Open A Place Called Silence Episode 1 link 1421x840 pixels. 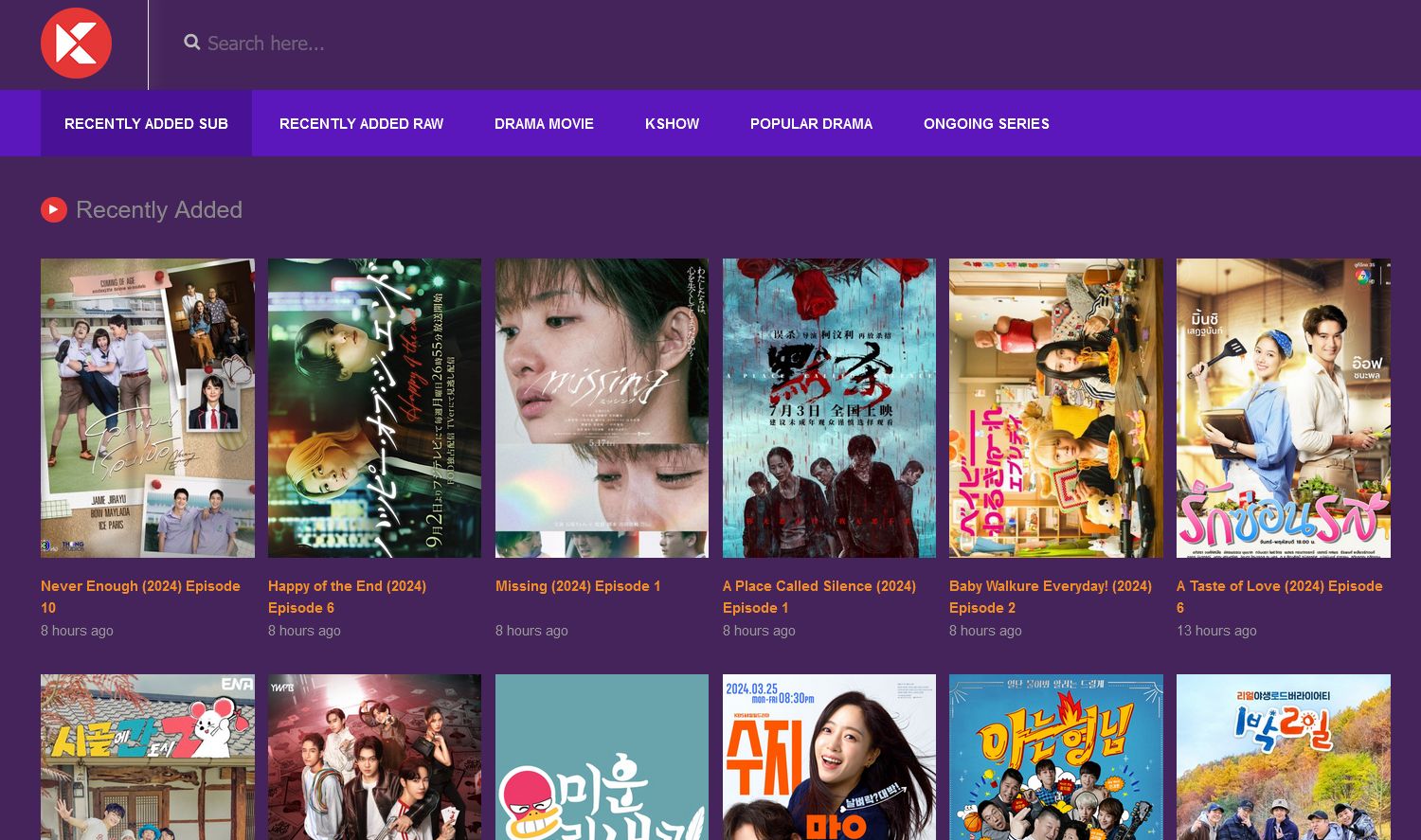coord(819,597)
